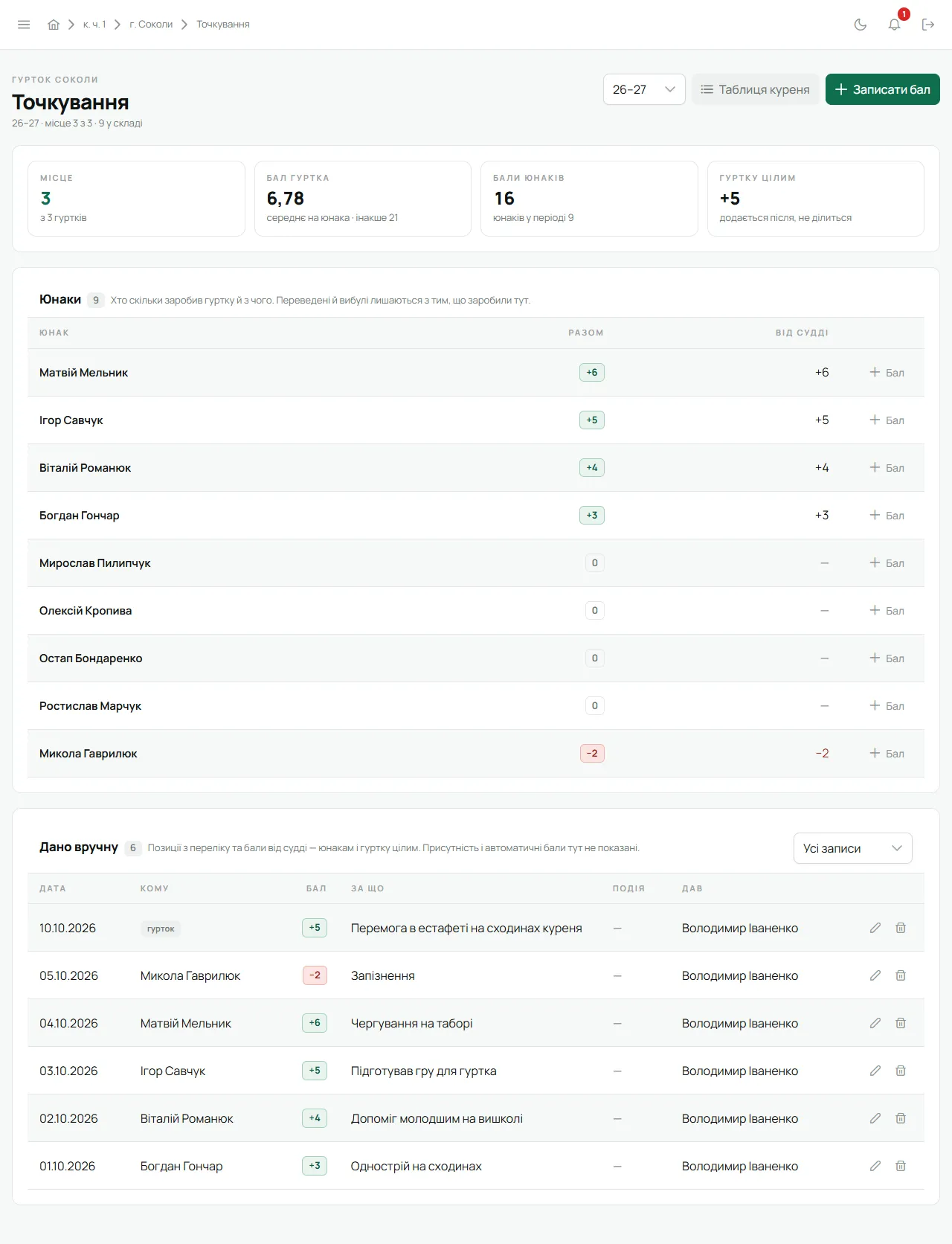952x1244 pixels.
Task: Edit Ігор Савчук's 03.10.2026 entry
Action: (875, 1071)
